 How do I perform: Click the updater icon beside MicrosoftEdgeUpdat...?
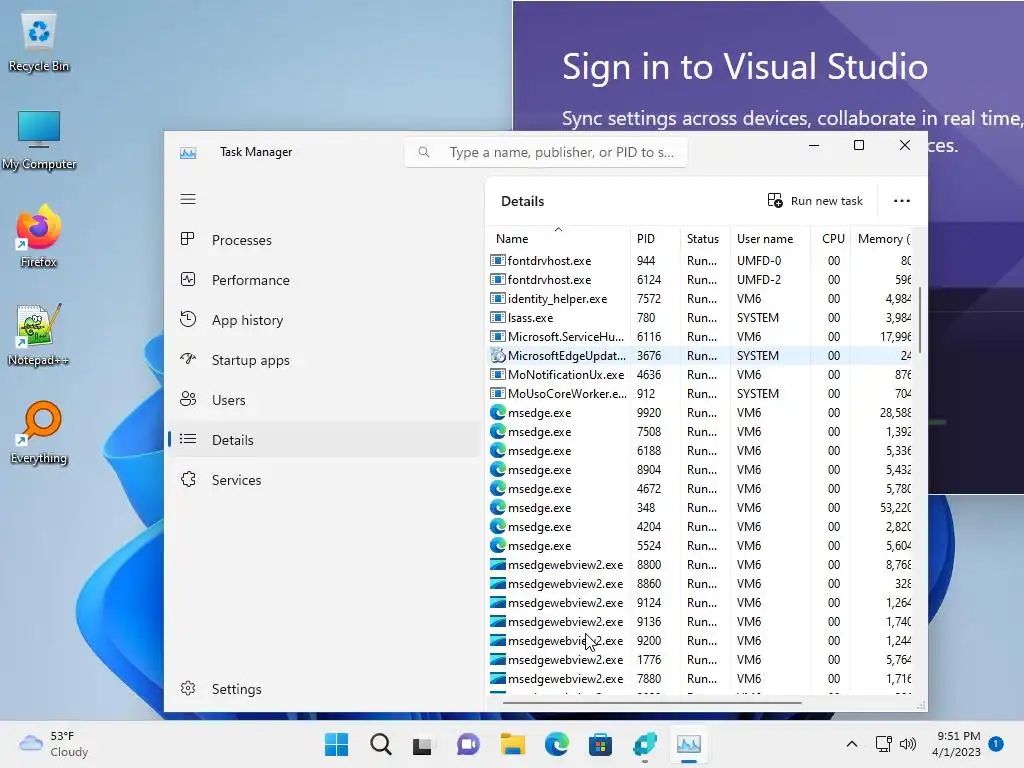pyautogui.click(x=498, y=355)
